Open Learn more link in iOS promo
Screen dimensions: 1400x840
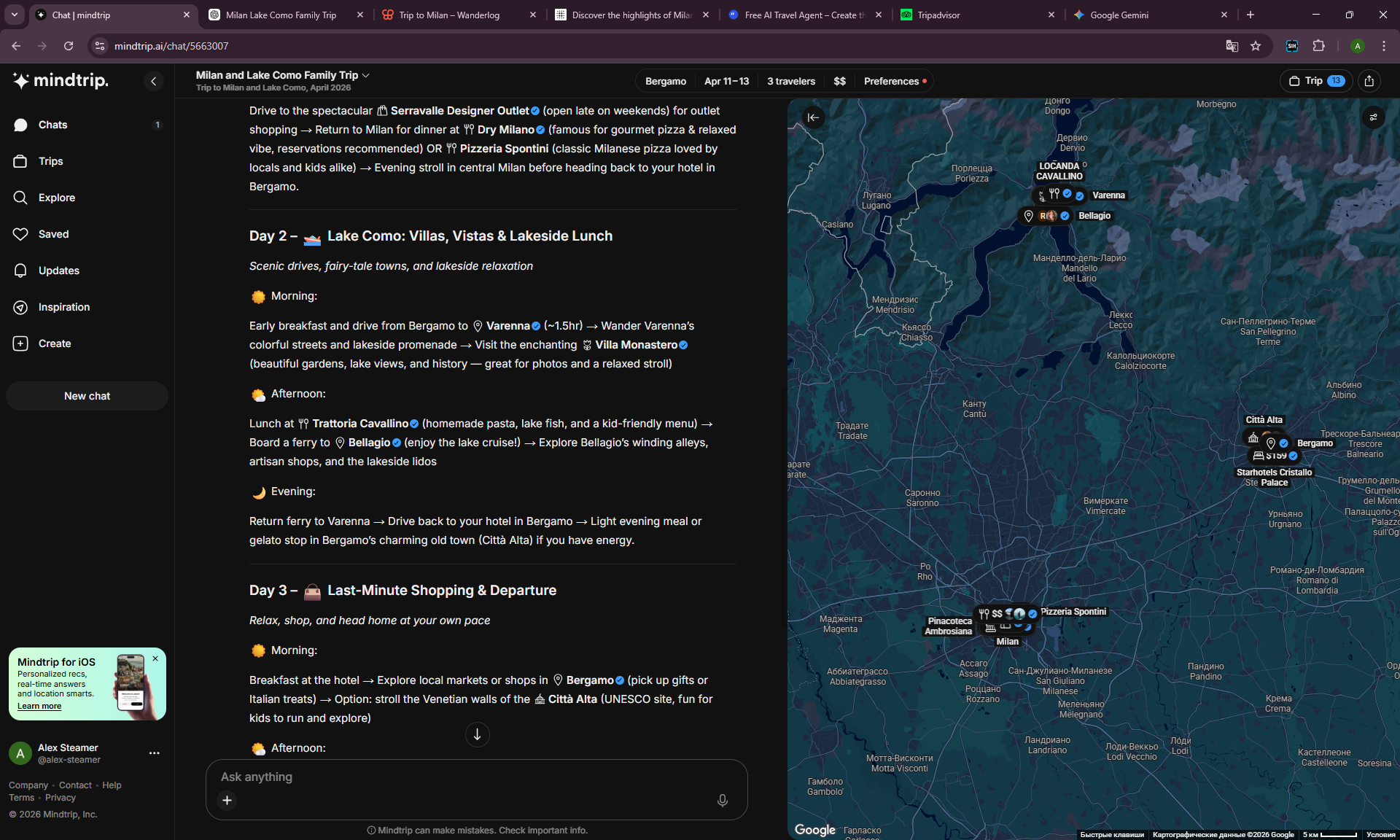(39, 706)
